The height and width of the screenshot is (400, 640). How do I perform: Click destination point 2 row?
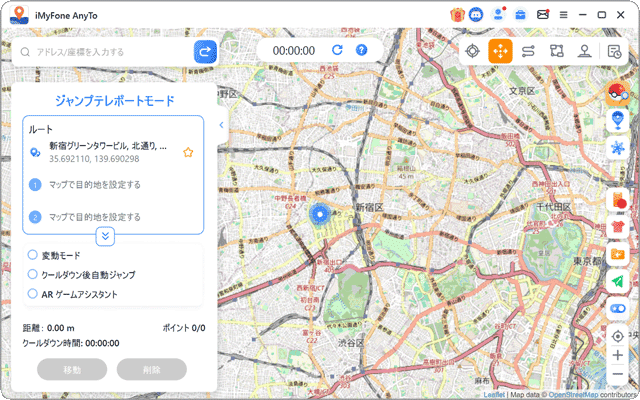pos(113,217)
